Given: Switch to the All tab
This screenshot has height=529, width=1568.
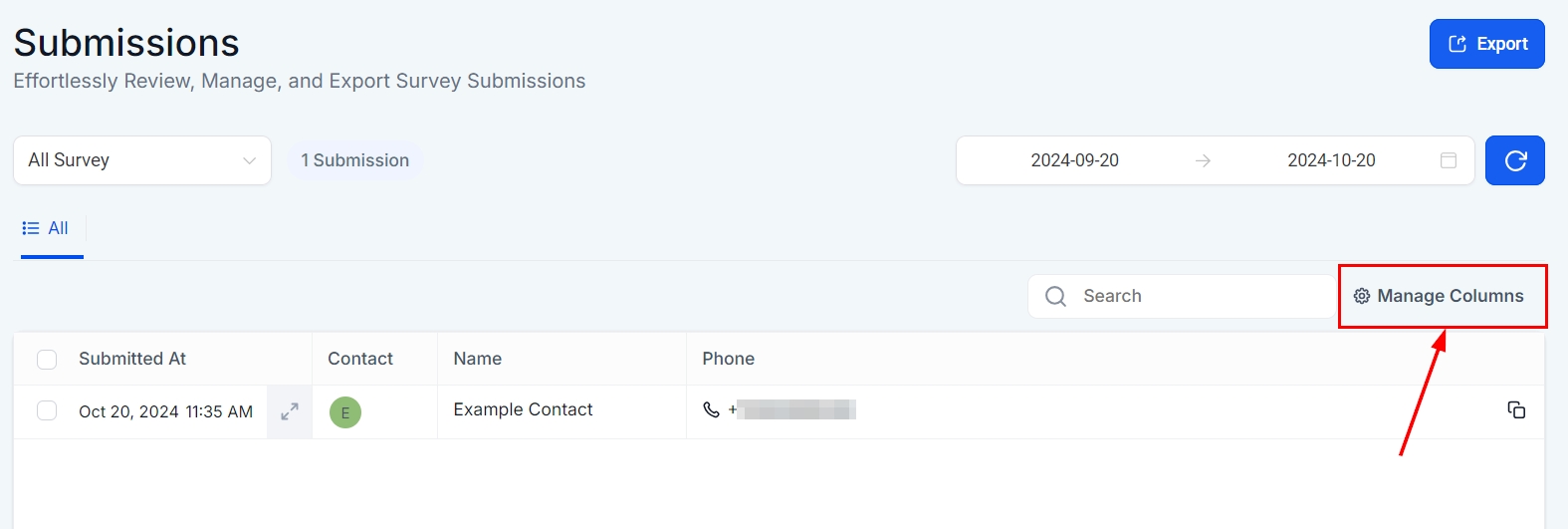Looking at the screenshot, I should (46, 228).
